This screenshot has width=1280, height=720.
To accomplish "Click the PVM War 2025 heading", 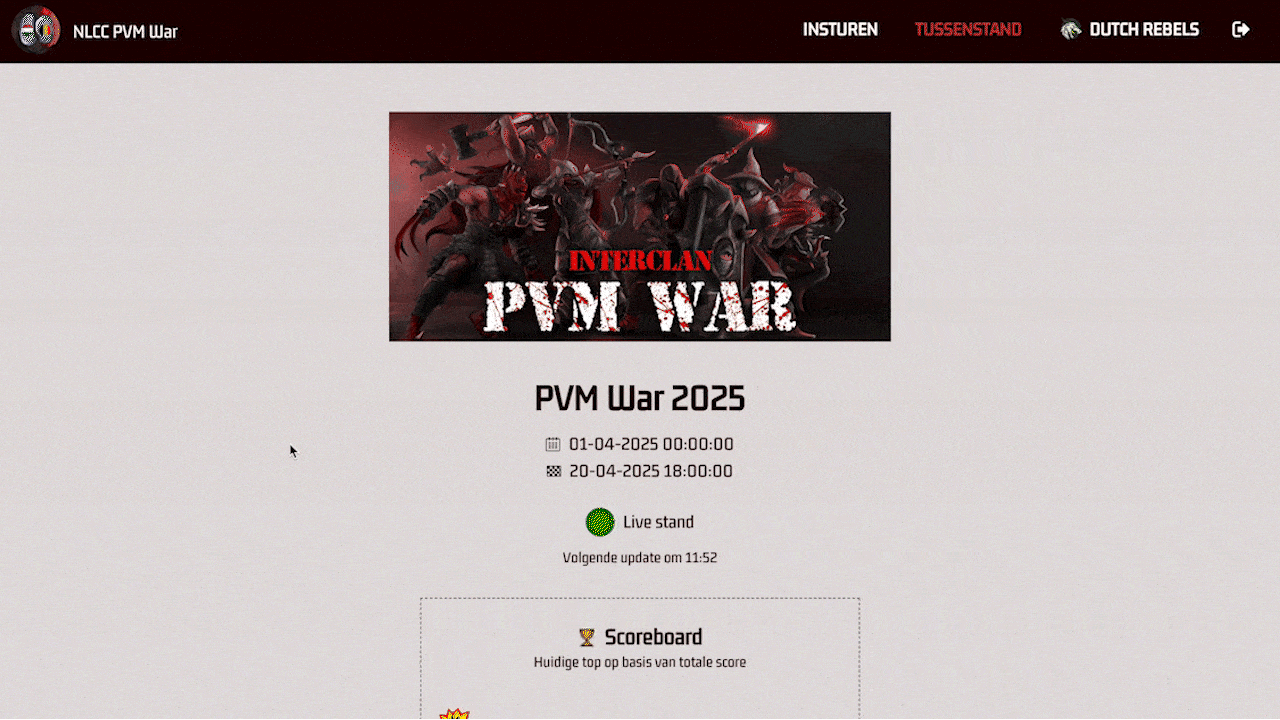I will click(640, 398).
